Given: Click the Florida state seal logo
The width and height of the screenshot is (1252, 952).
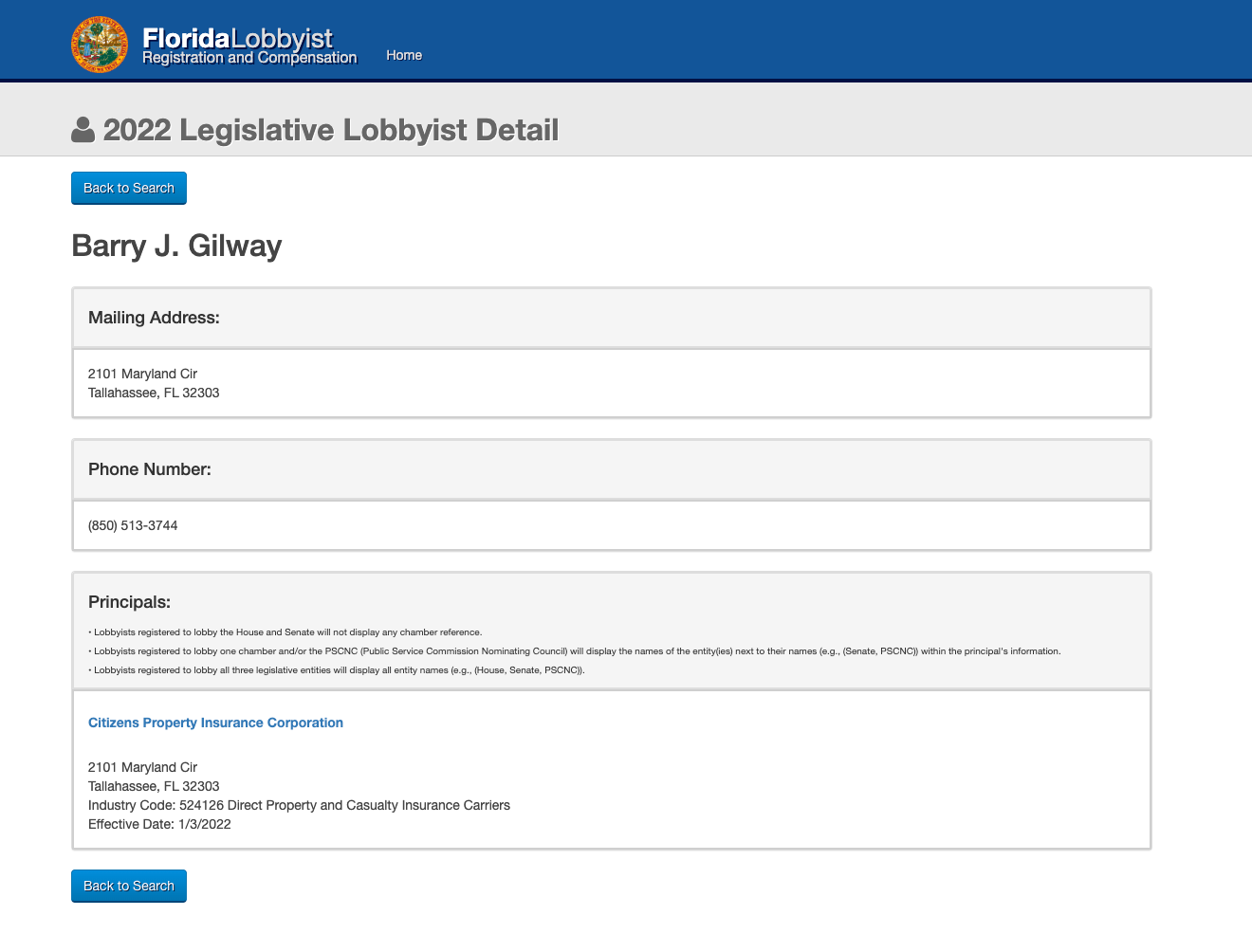Looking at the screenshot, I should tap(100, 45).
